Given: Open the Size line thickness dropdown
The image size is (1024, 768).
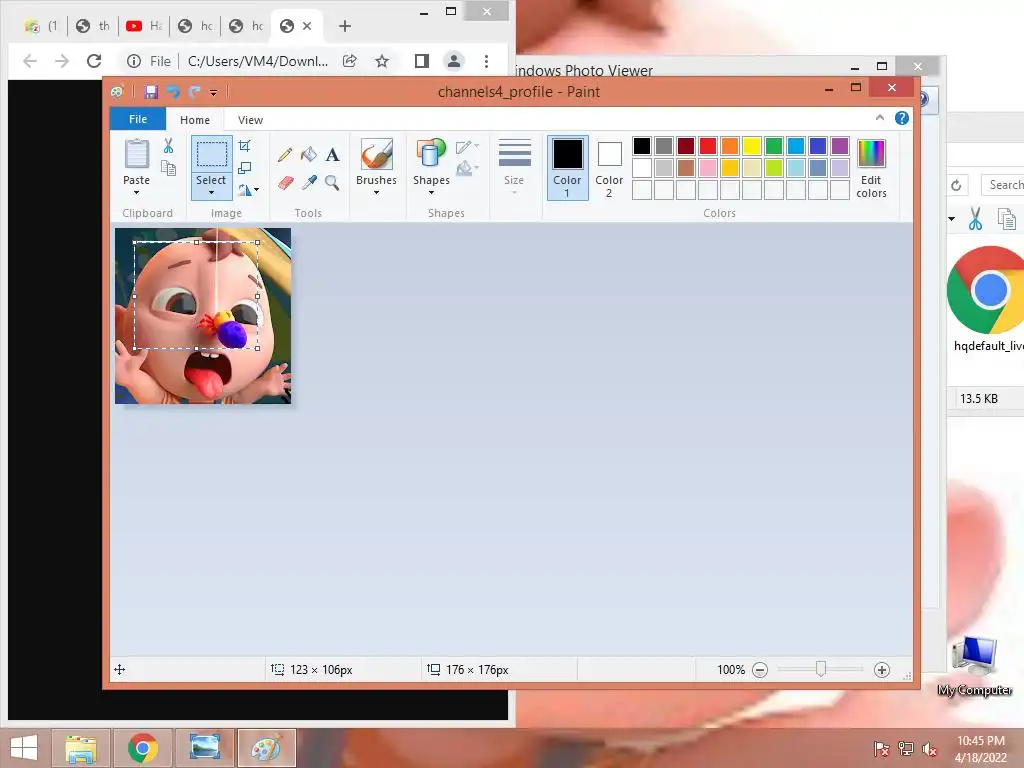Looking at the screenshot, I should coord(515,166).
